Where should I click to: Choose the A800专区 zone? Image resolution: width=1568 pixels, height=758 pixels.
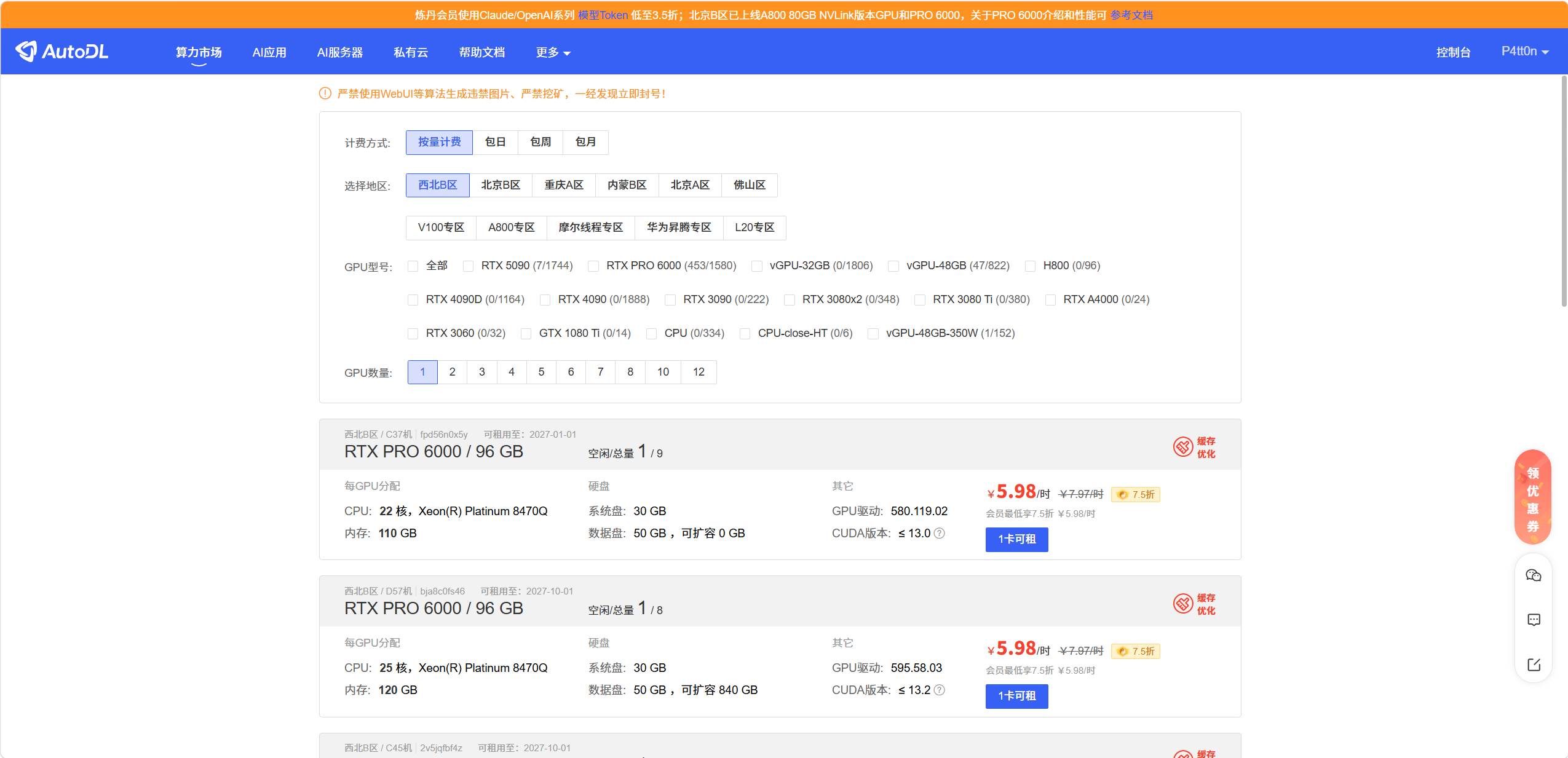click(x=512, y=228)
